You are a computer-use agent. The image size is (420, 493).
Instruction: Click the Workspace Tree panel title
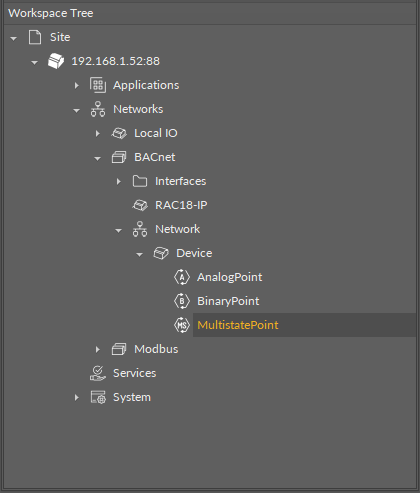[x=51, y=13]
